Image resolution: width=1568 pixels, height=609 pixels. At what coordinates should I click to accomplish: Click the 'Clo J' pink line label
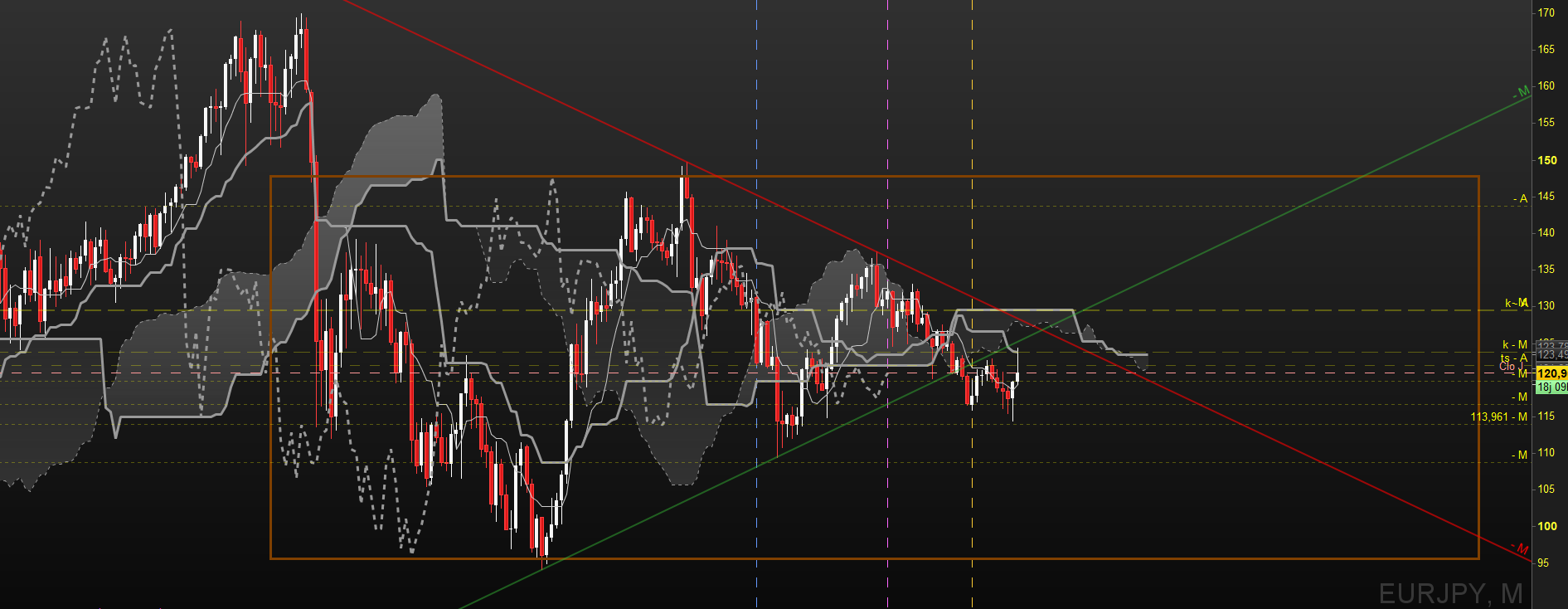point(1512,366)
